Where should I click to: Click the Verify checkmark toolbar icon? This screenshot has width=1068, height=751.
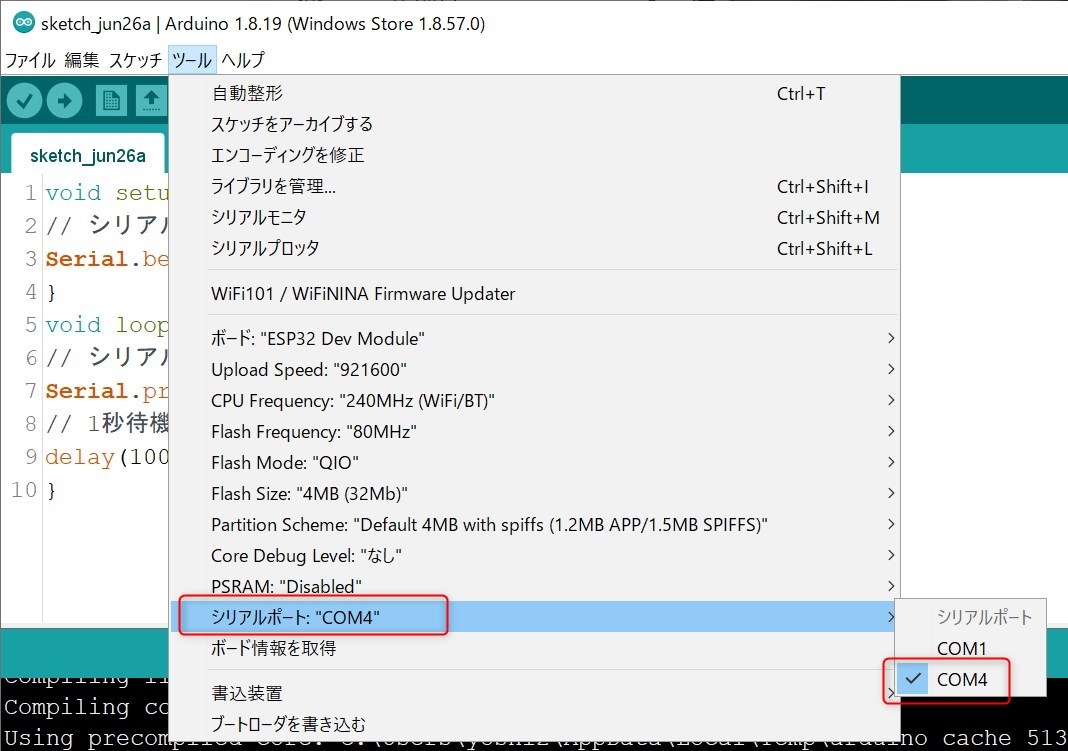coord(25,100)
